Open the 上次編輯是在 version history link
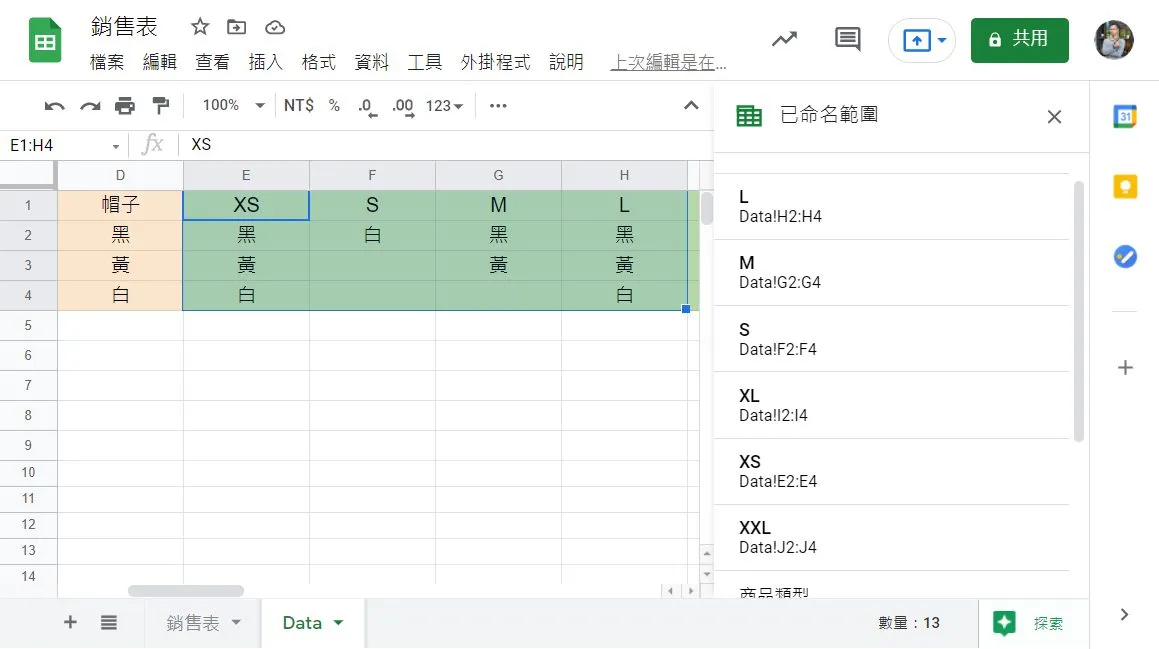1159x649 pixels. (668, 62)
